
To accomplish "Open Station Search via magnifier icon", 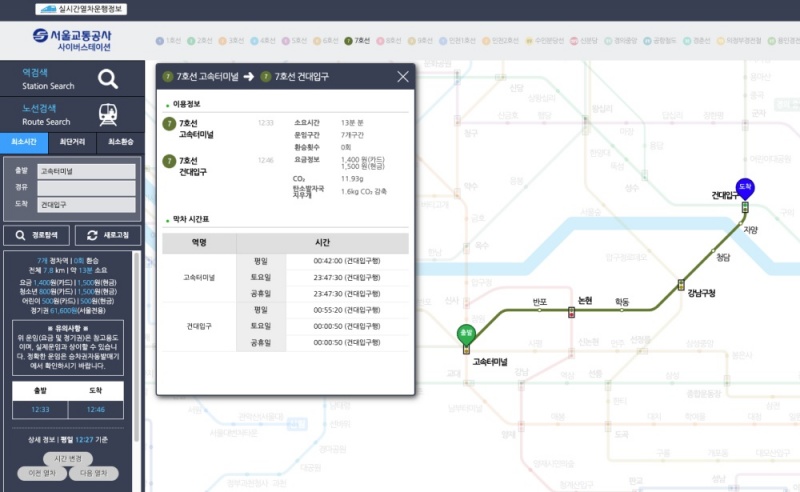I will pyautogui.click(x=108, y=79).
